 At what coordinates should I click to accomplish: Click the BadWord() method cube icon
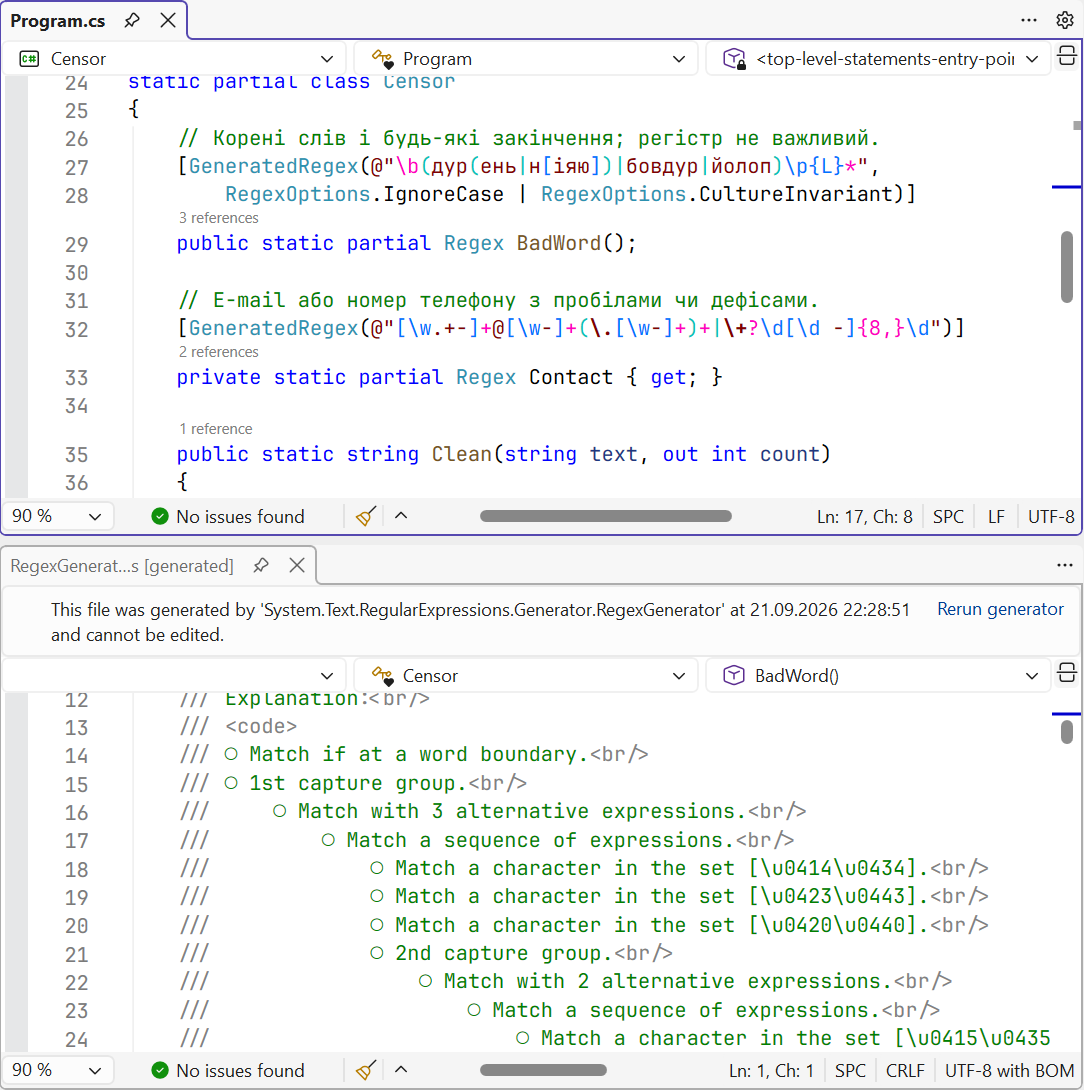[734, 675]
